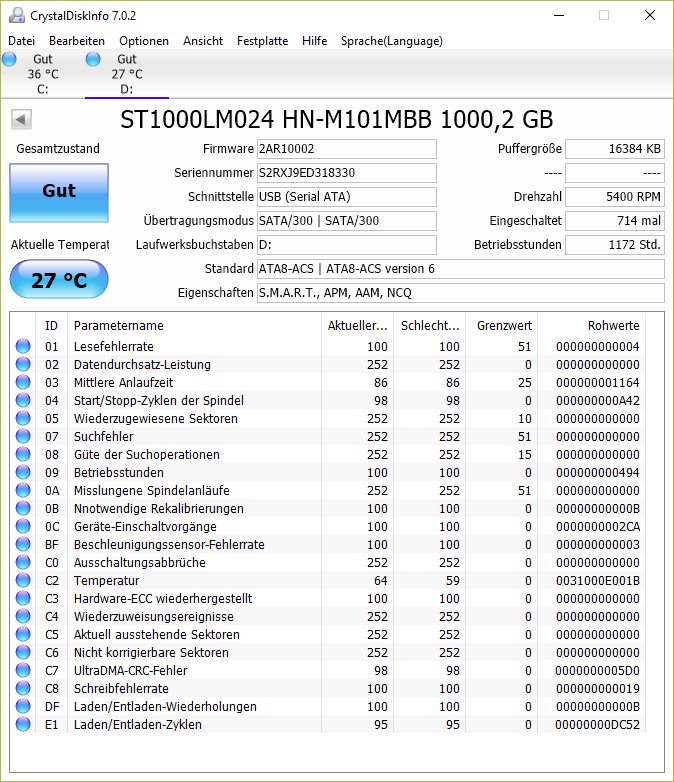Click the Eingeschaltet value 714 mal
Screen dimensions: 674x782
click(x=615, y=220)
